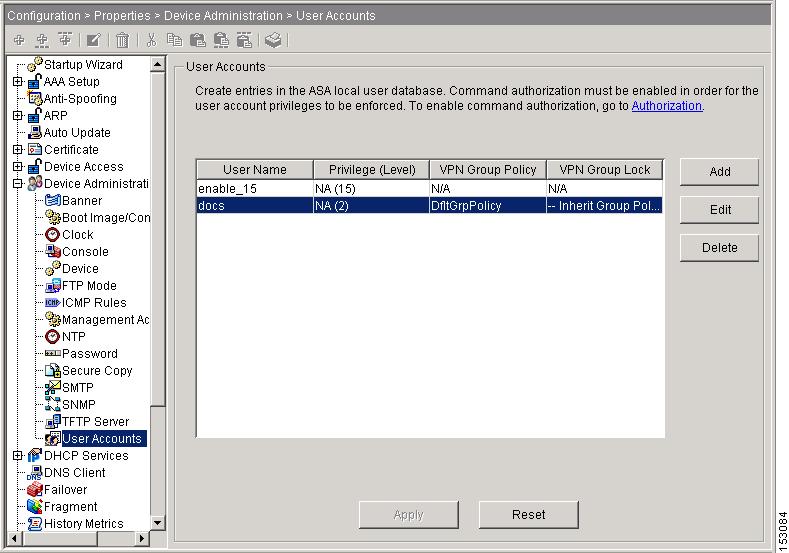Viewport: 789px width, 553px height.
Task: Click tree scrollbar down arrow
Action: tap(157, 523)
